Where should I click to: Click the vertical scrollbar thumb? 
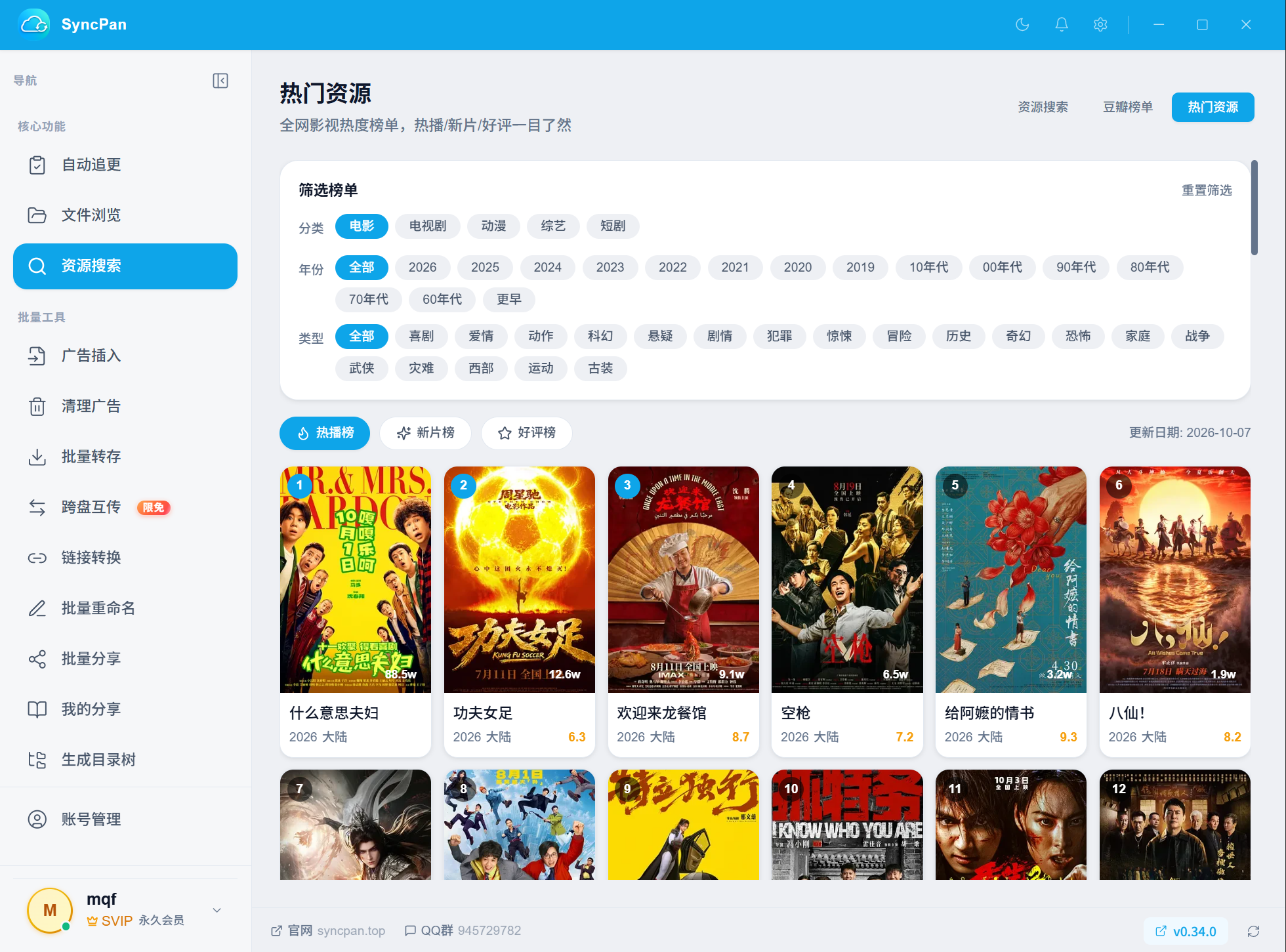(x=1255, y=207)
